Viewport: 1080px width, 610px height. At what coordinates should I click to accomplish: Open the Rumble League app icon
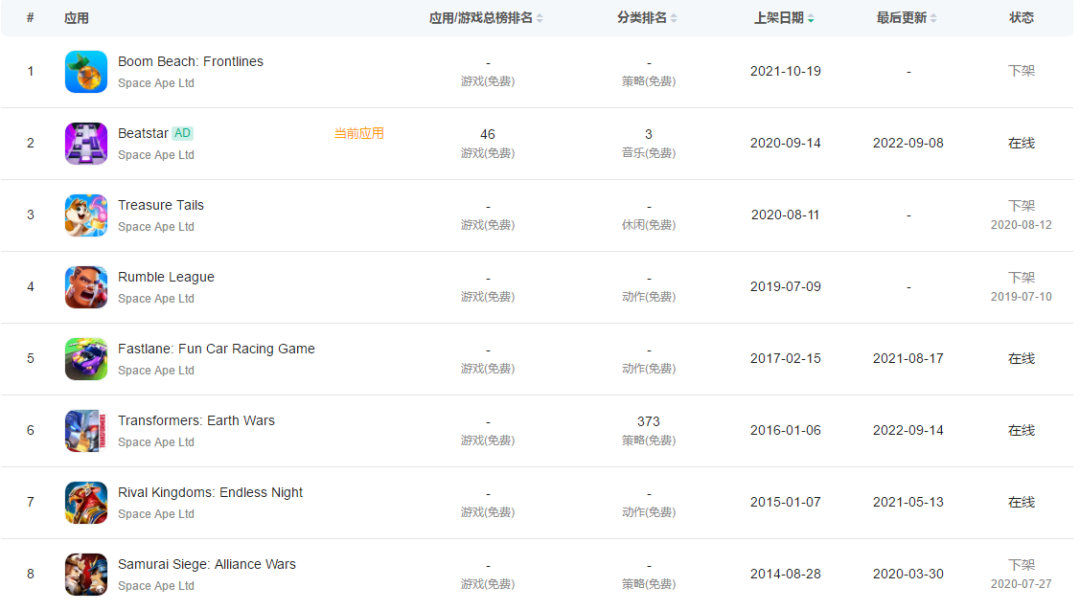[x=86, y=287]
